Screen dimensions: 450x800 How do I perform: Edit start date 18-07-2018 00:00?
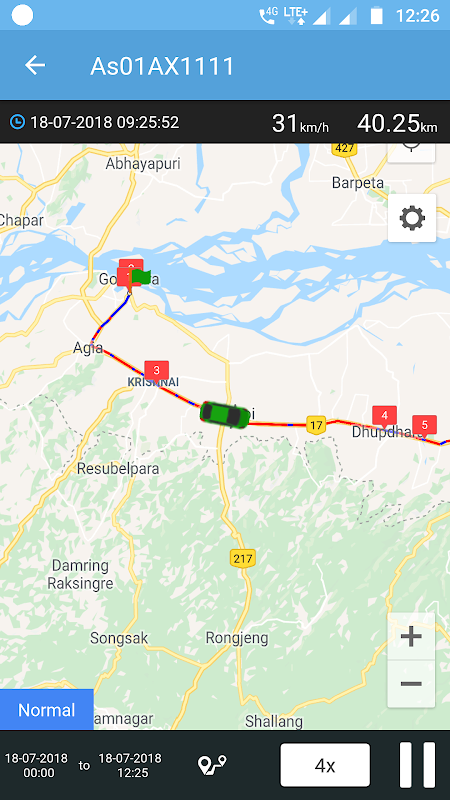(x=36, y=765)
